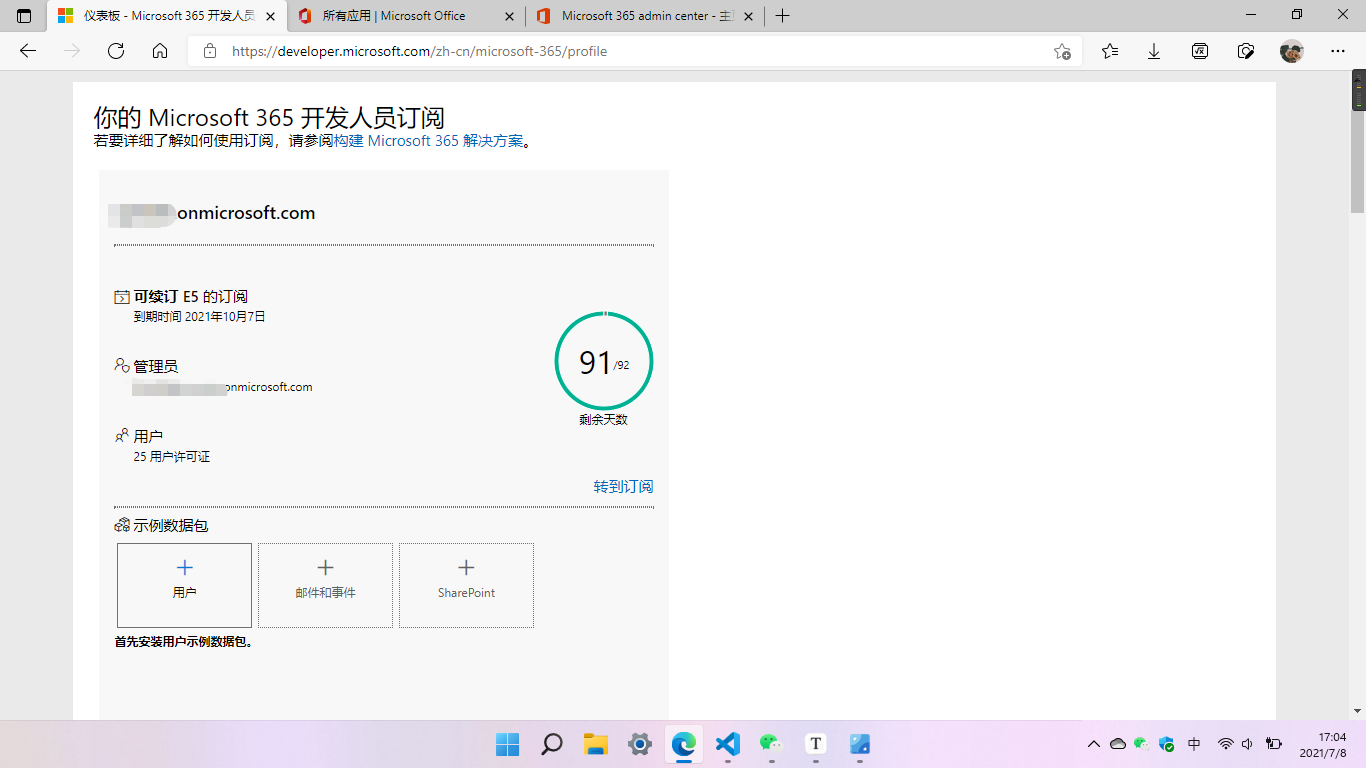Install the 用户 sample data pack
This screenshot has height=768, width=1366.
pos(184,585)
